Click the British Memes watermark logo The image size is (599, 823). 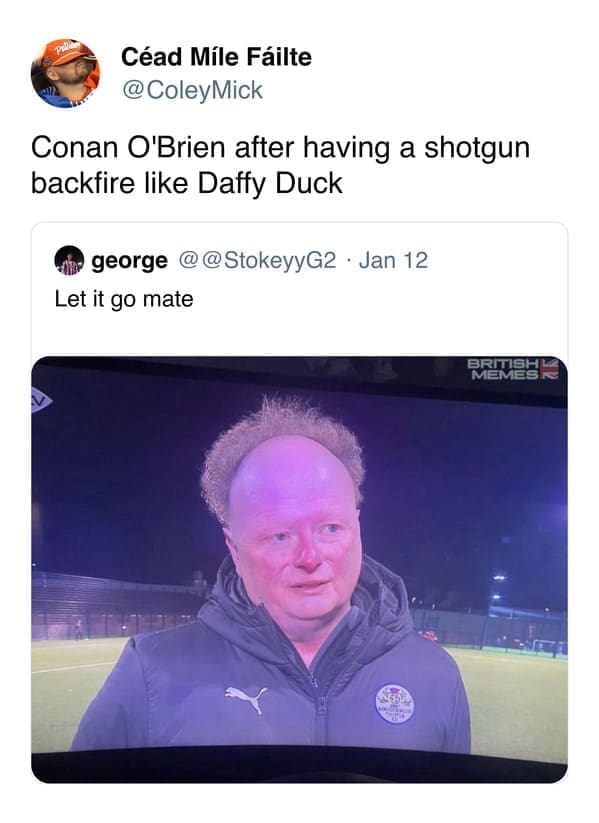[x=513, y=369]
